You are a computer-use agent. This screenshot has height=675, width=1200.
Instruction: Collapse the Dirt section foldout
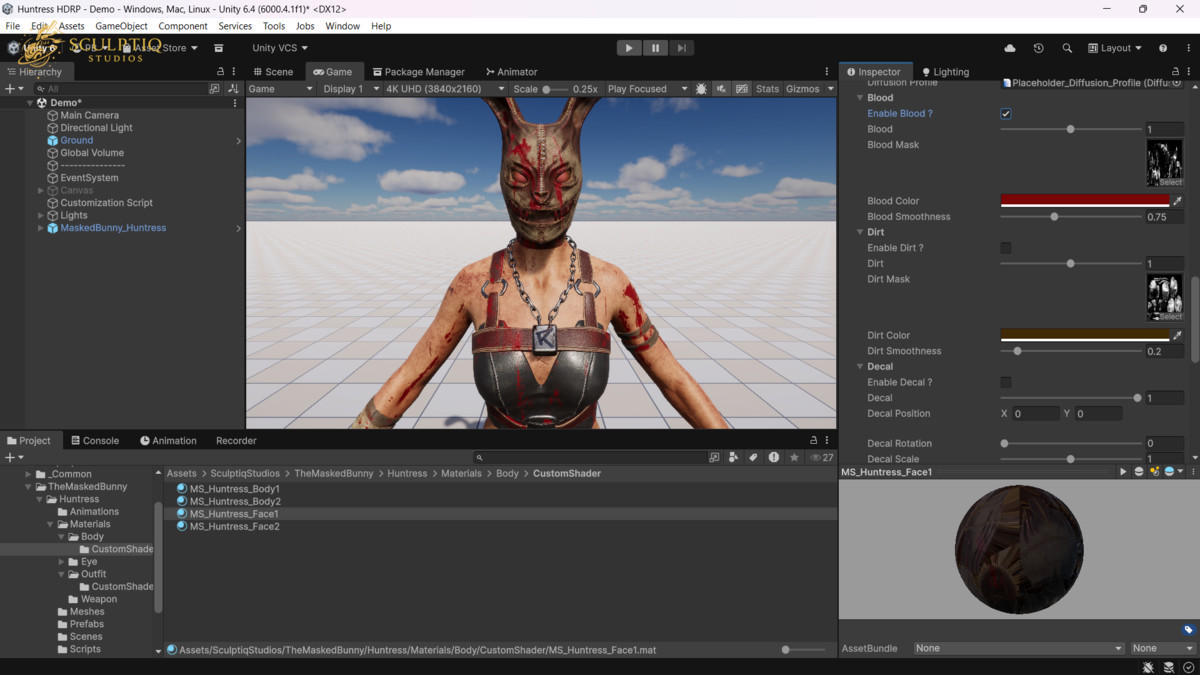point(860,232)
